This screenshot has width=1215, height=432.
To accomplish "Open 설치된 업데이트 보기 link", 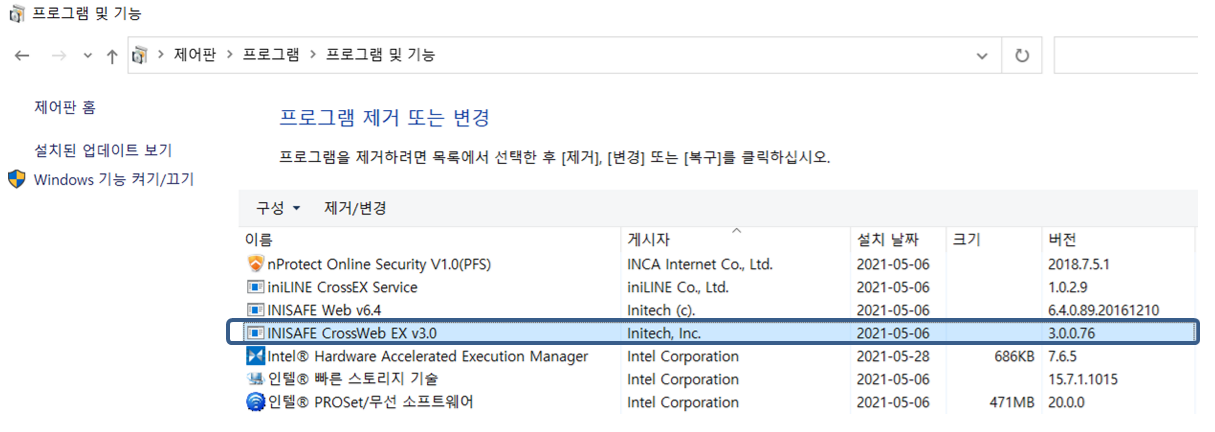I will click(103, 150).
